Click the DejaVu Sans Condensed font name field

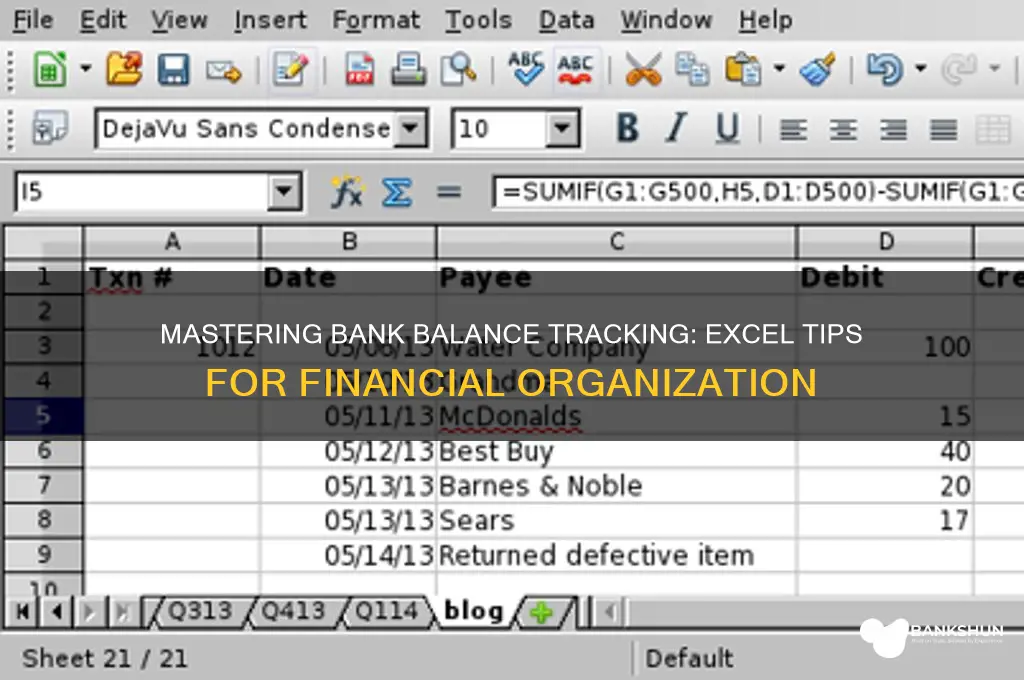(x=247, y=129)
